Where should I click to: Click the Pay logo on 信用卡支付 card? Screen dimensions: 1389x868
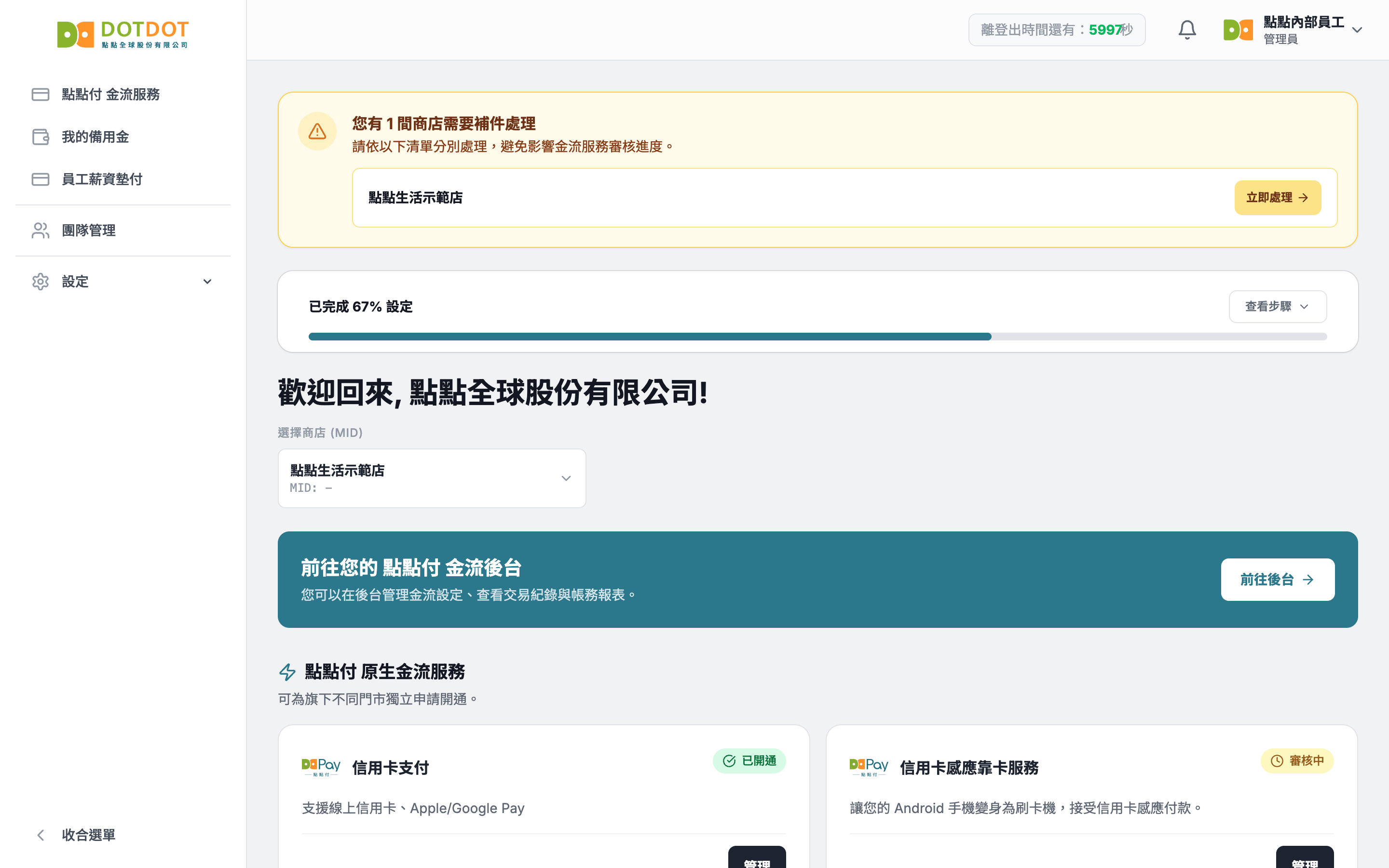click(321, 767)
